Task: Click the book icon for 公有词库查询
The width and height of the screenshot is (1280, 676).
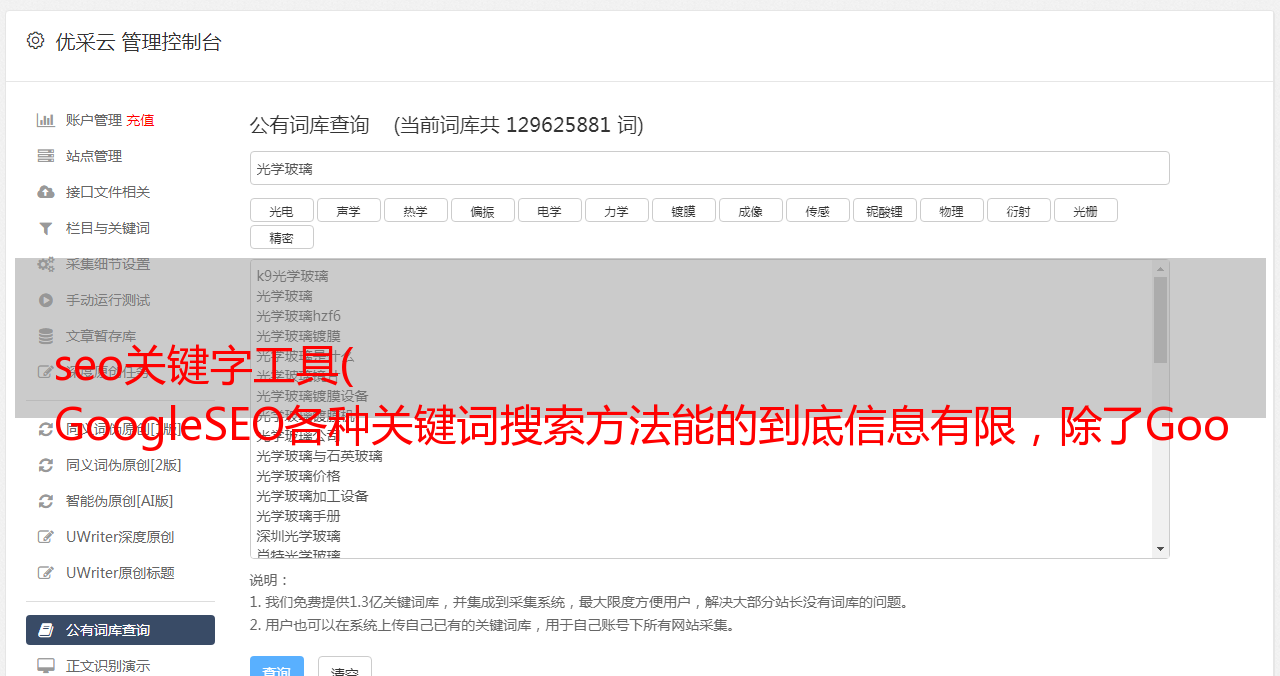Action: (46, 630)
